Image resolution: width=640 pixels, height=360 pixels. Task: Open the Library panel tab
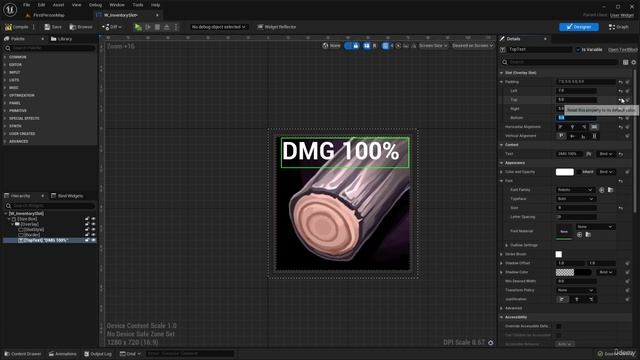62,39
